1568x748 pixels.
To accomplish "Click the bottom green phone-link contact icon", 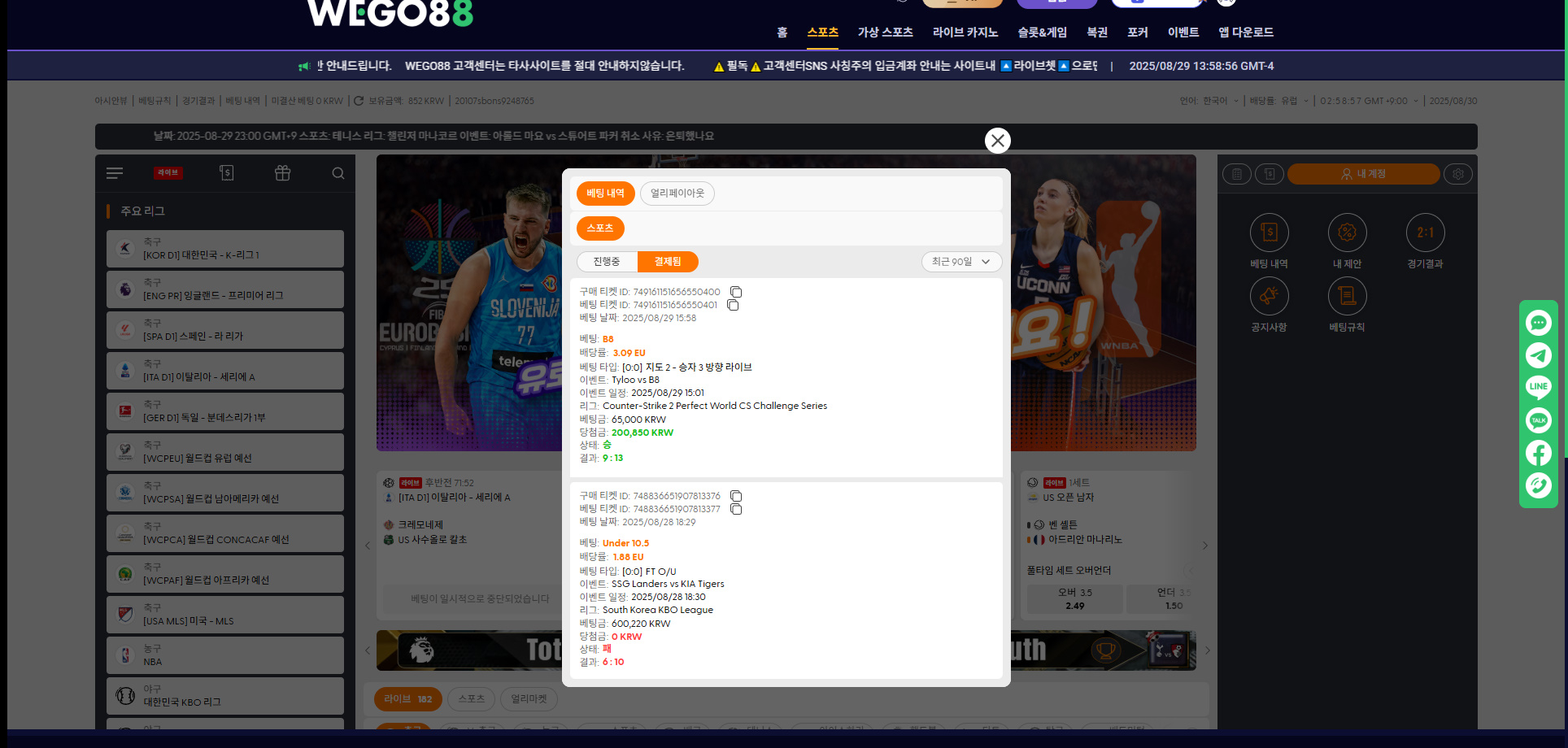I will [1539, 485].
